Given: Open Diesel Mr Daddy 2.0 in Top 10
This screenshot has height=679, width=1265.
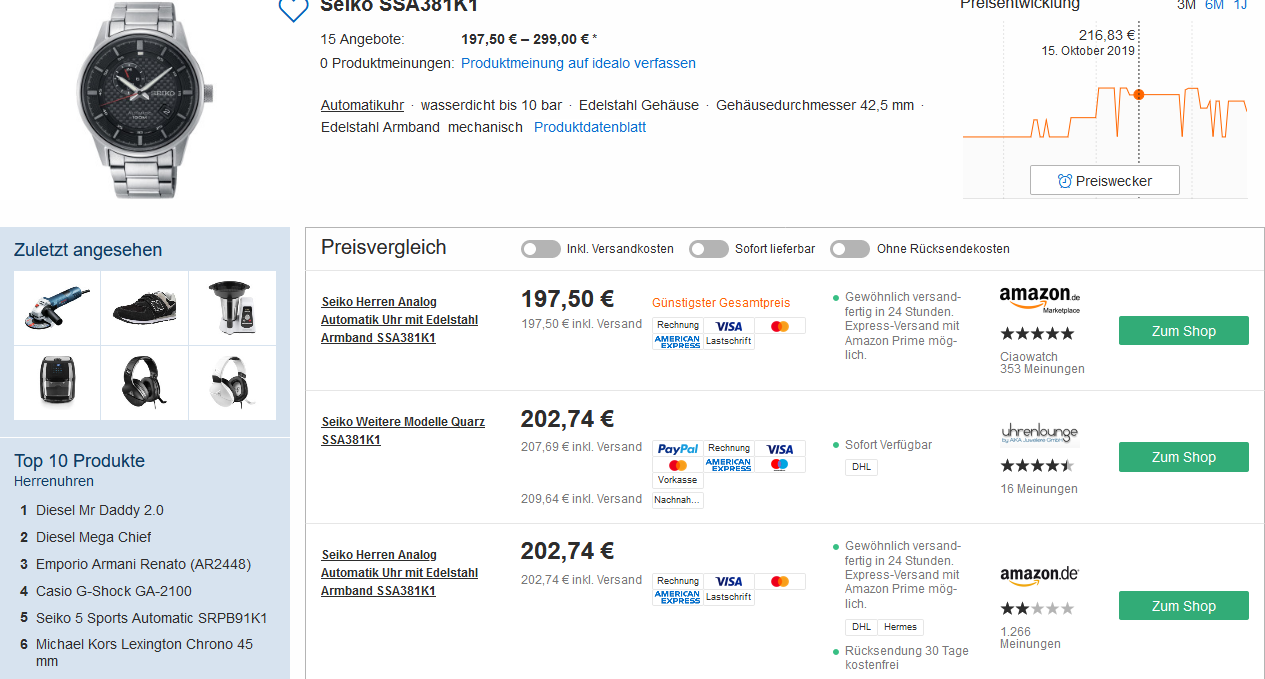Looking at the screenshot, I should pos(100,510).
